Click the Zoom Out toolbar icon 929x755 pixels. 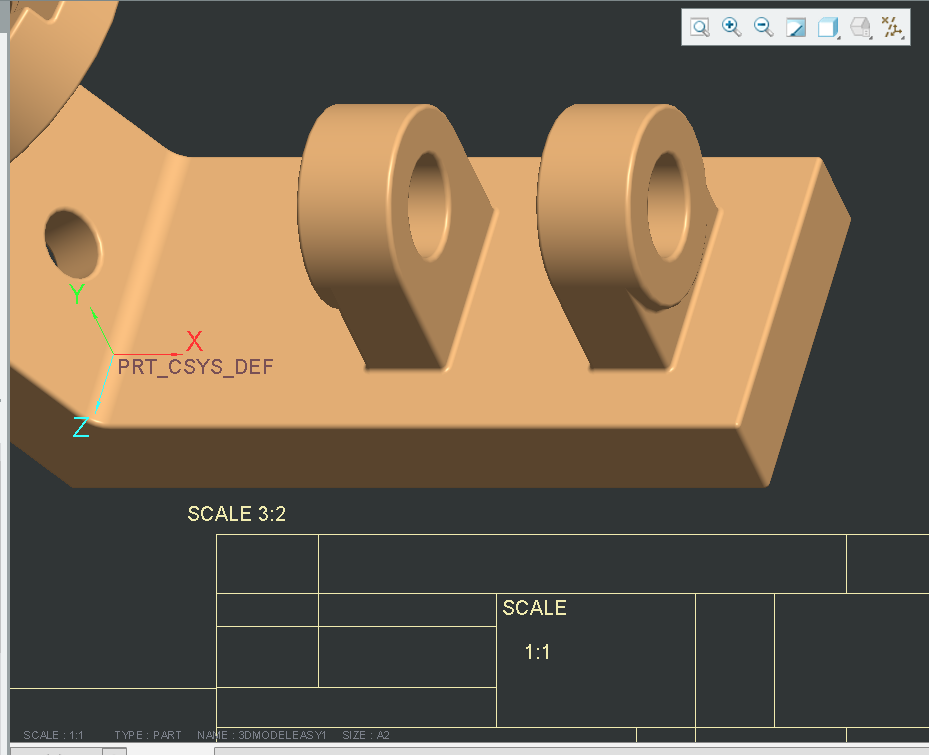762,27
